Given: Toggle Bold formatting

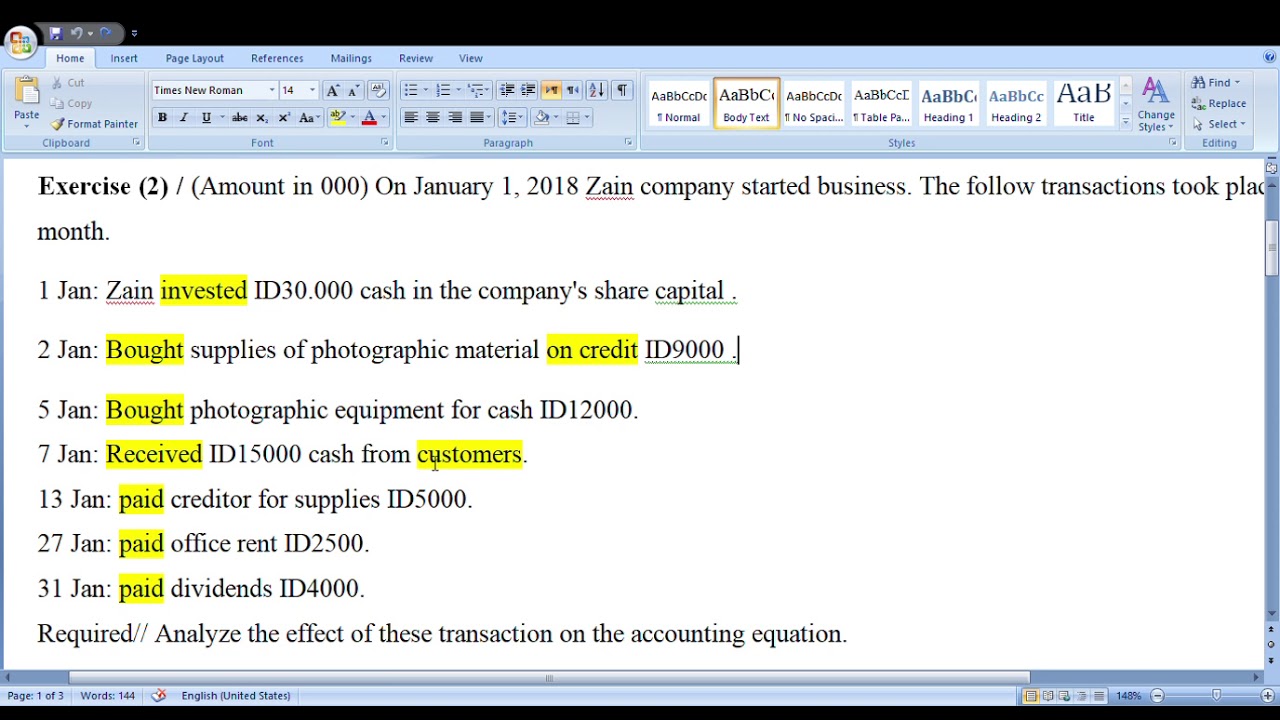Looking at the screenshot, I should [x=162, y=118].
